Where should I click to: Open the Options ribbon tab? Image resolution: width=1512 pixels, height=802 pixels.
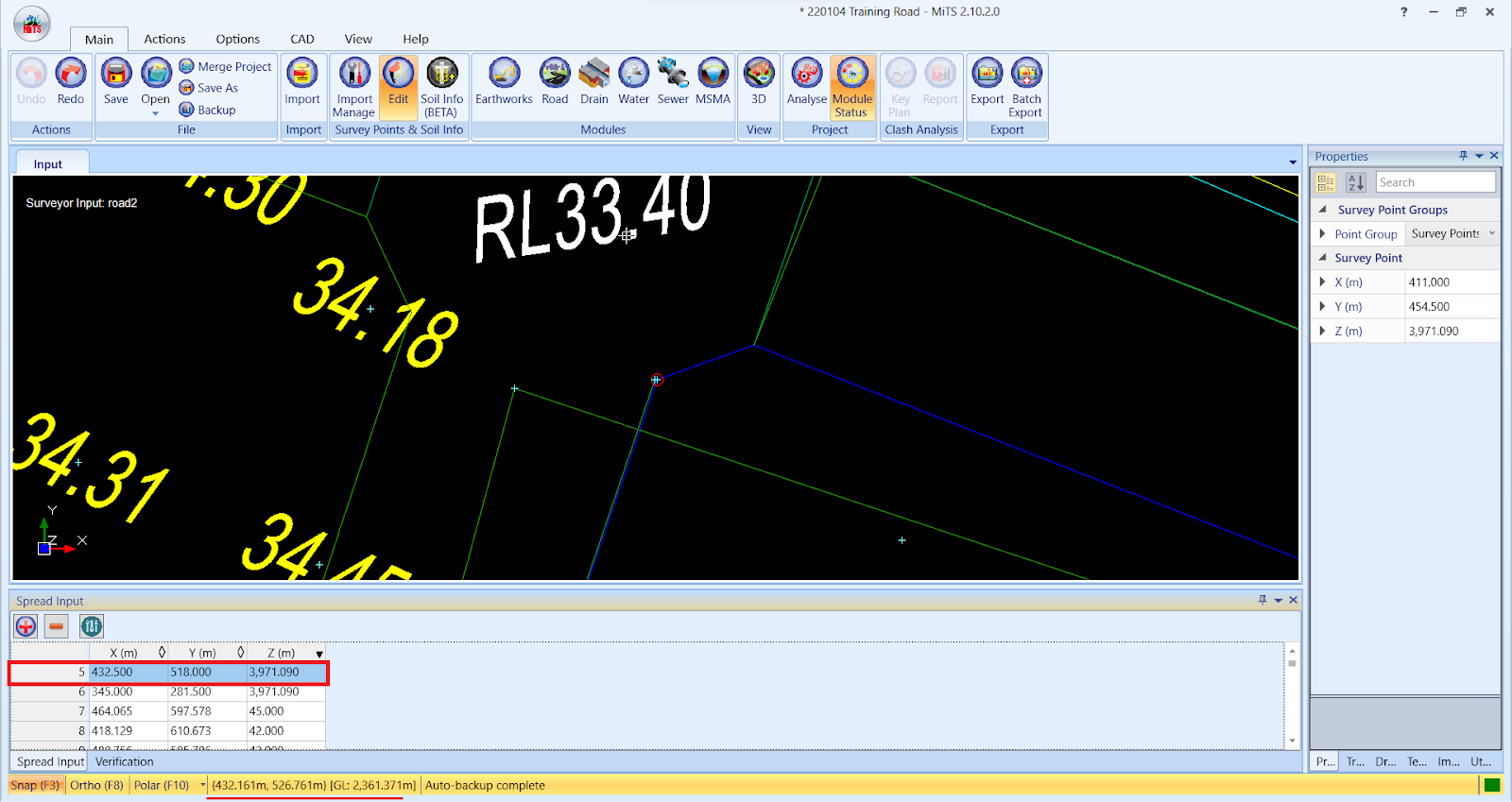237,39
